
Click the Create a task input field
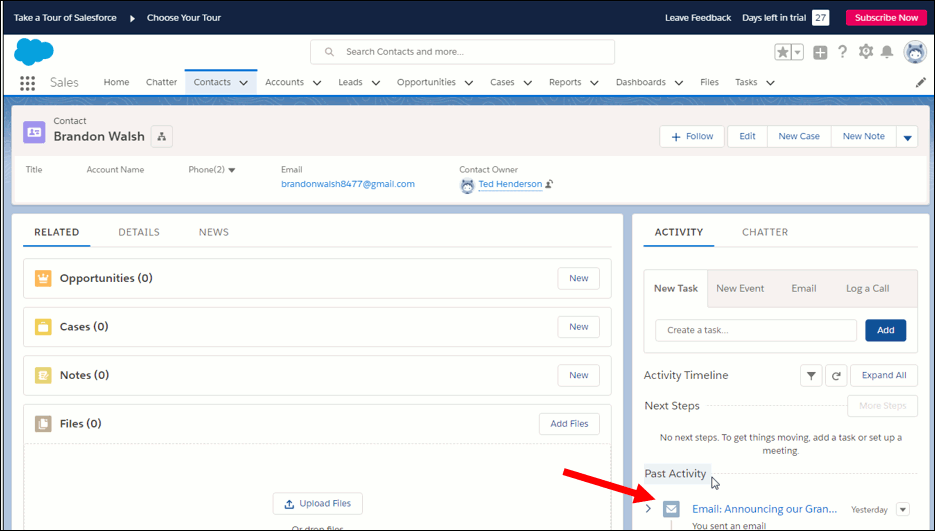click(756, 331)
